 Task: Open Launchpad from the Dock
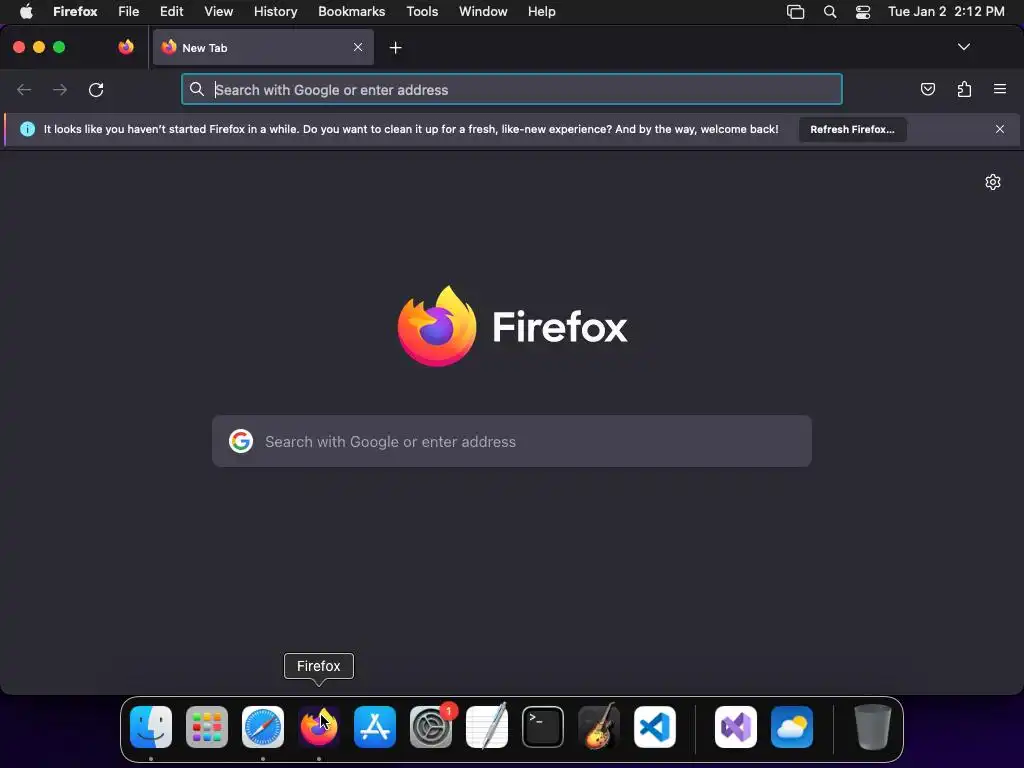tap(207, 727)
